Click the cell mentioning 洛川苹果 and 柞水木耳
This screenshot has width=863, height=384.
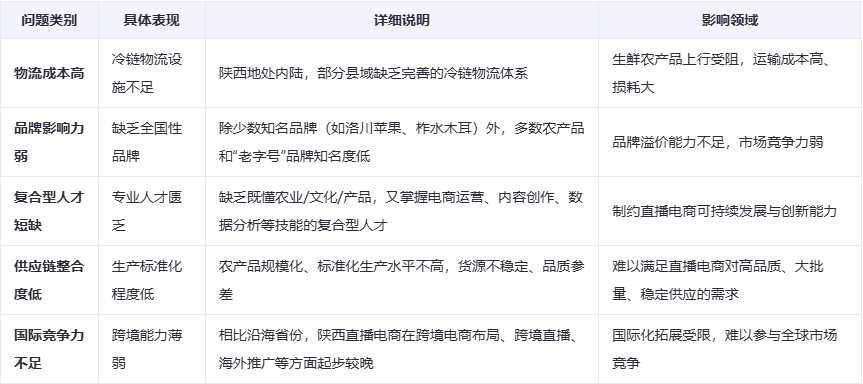click(x=402, y=142)
